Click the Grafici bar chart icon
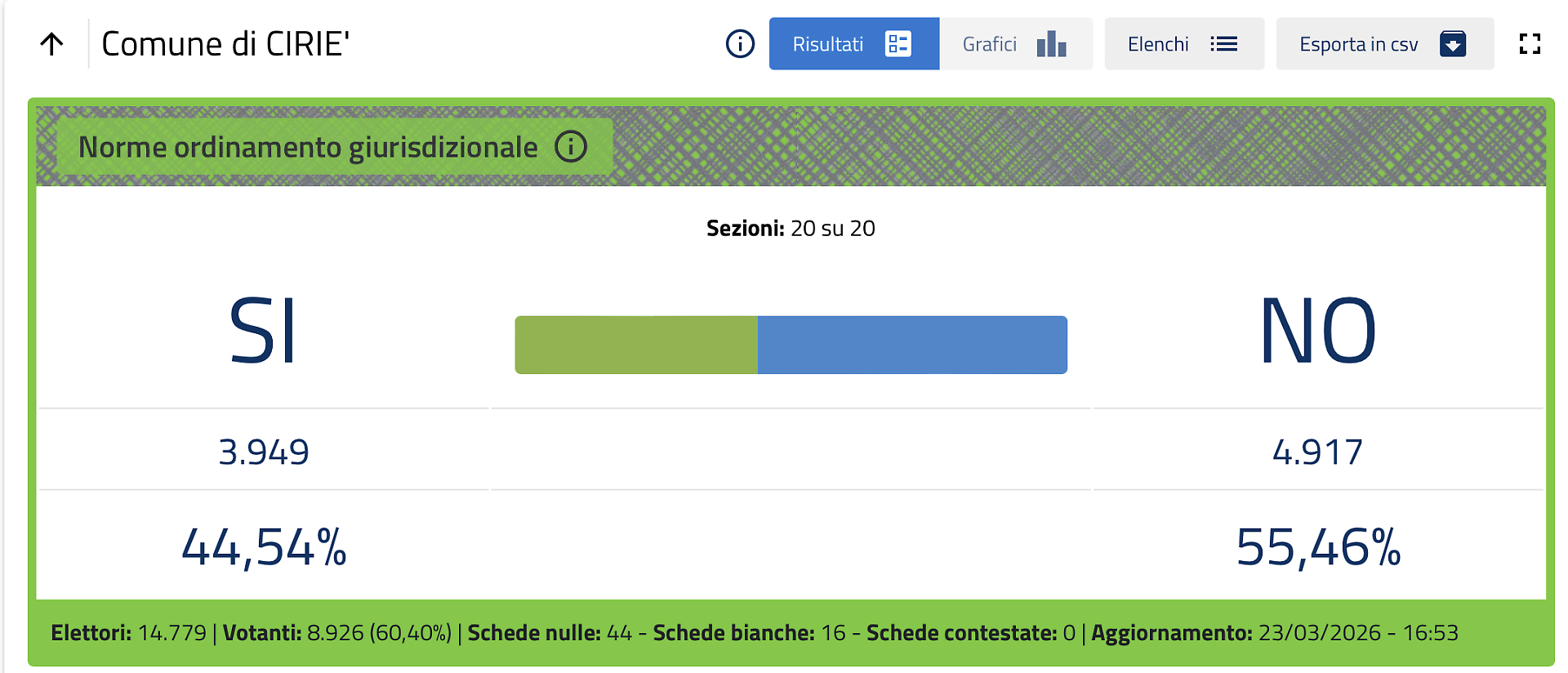 tap(1051, 44)
